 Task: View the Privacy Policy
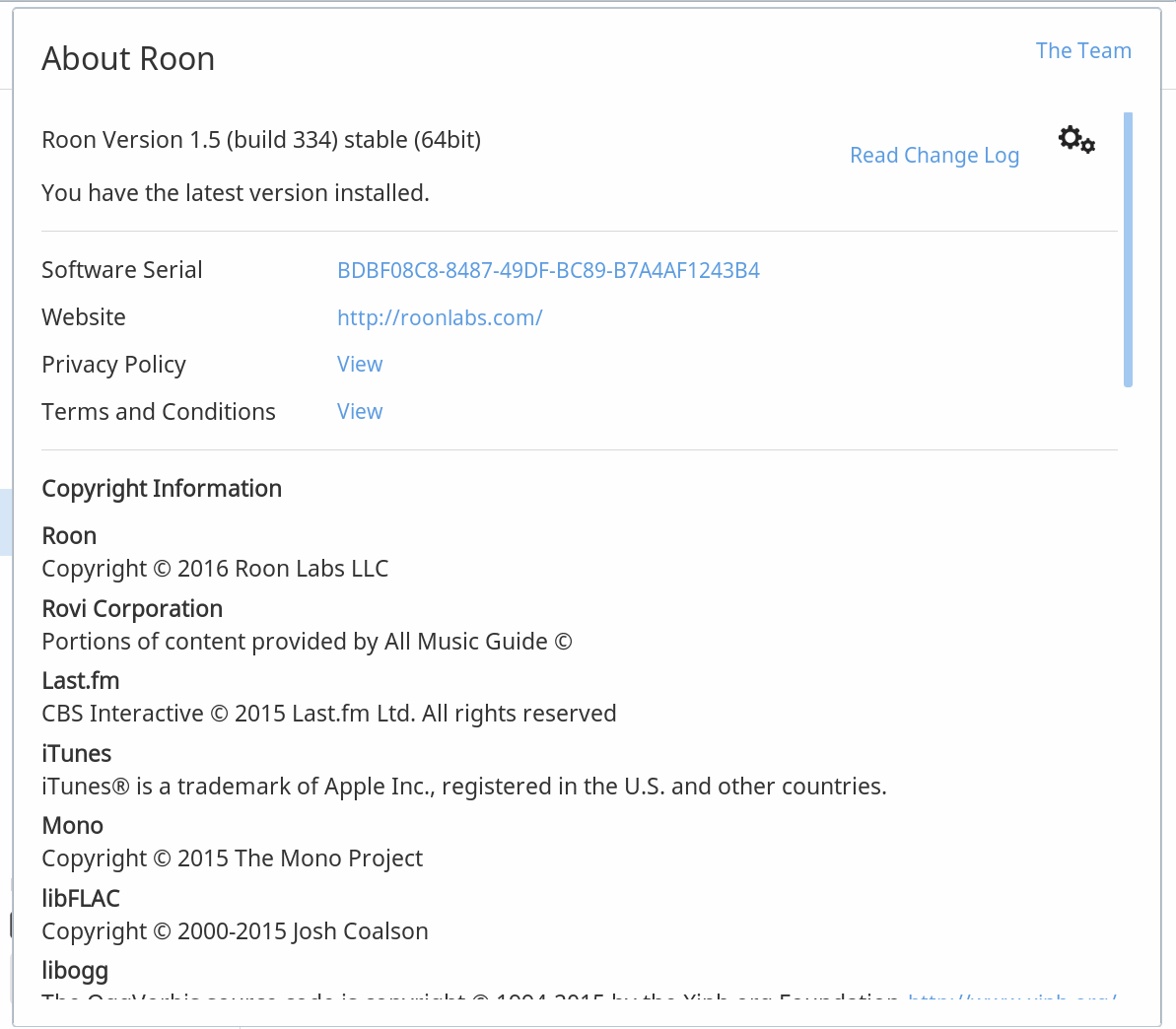(359, 365)
